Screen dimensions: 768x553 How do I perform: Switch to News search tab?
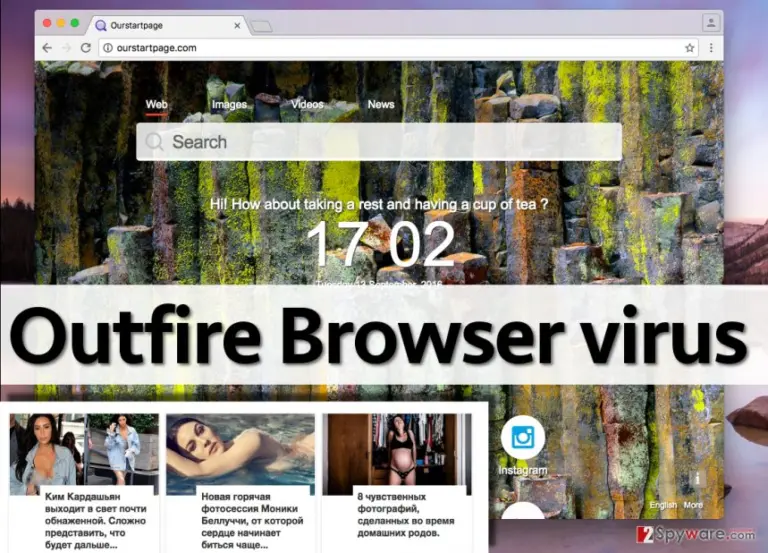pyautogui.click(x=381, y=104)
